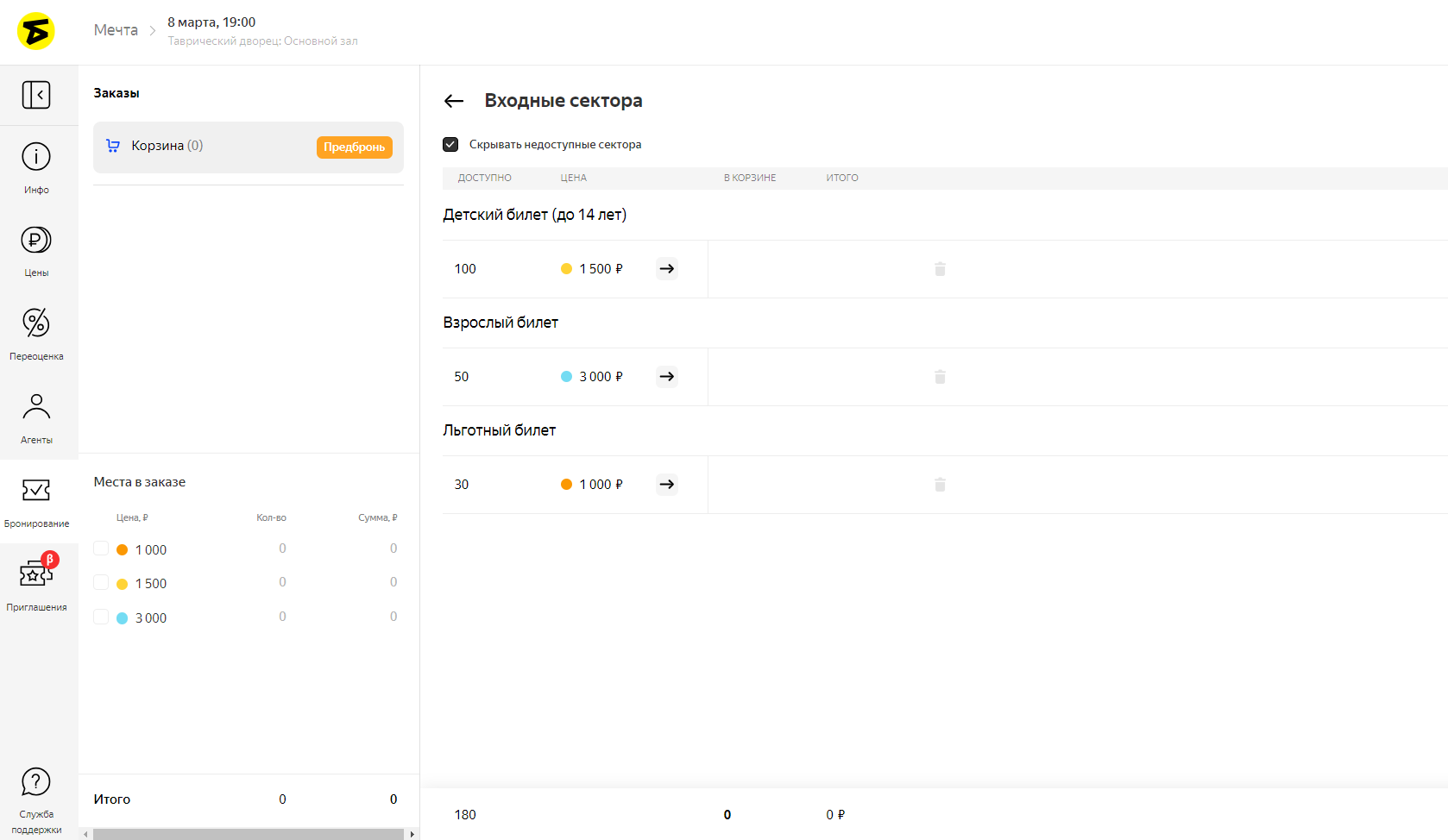
Task: Add Взрослый билет using arrow button
Action: [x=666, y=377]
